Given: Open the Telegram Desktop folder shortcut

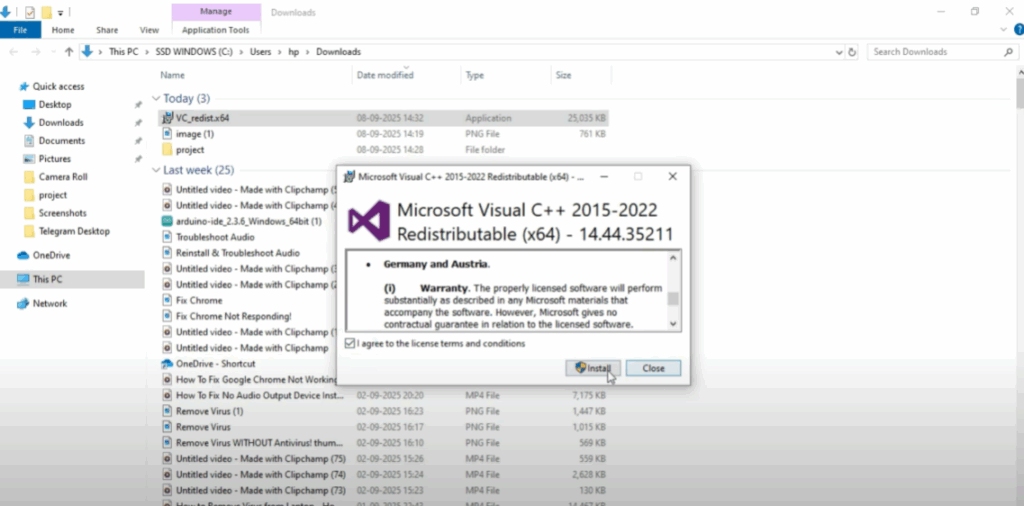Looking at the screenshot, I should [x=73, y=231].
